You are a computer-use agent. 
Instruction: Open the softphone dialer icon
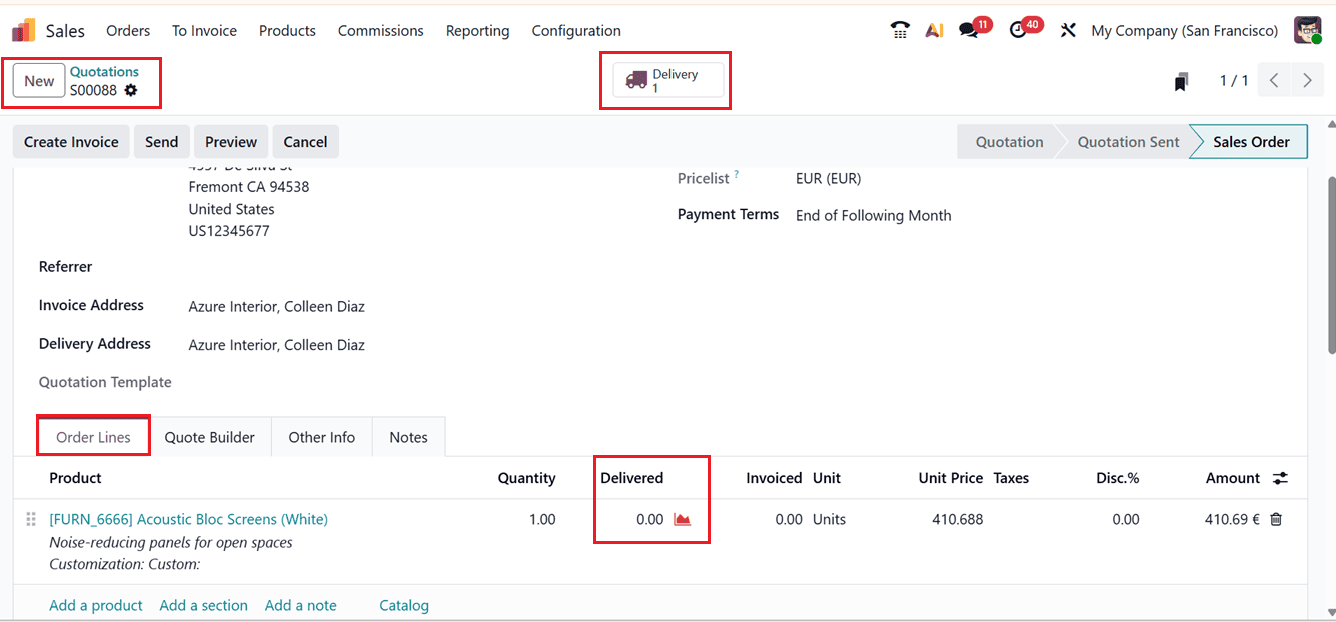point(899,30)
